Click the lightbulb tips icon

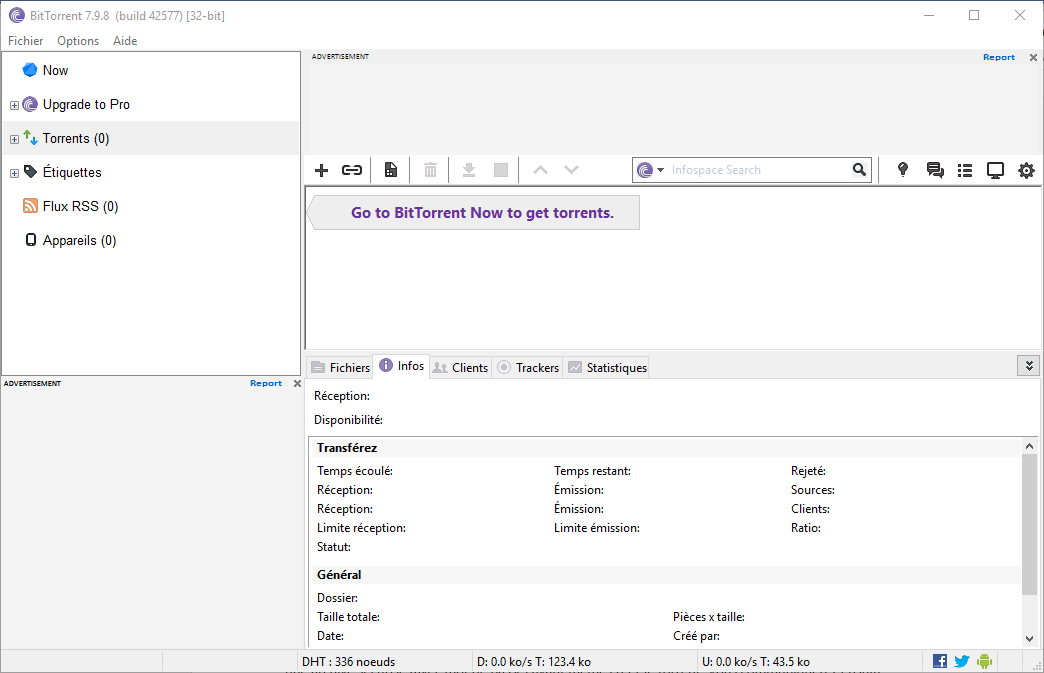coord(903,170)
